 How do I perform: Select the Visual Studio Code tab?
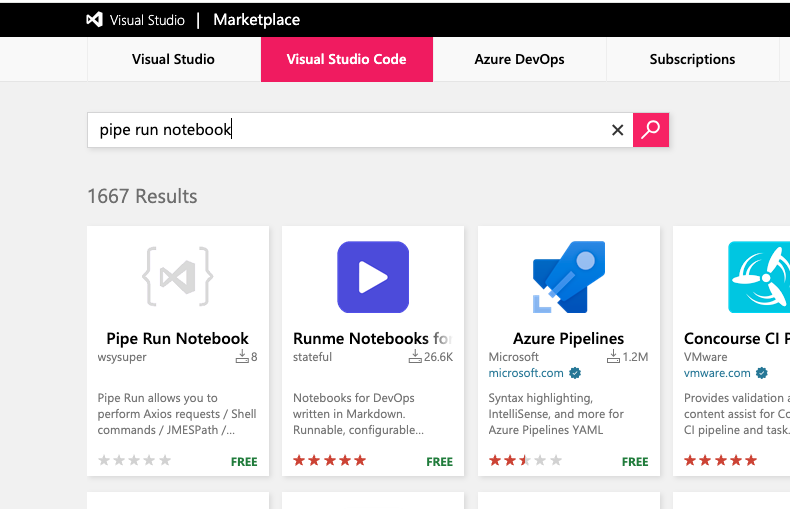(347, 59)
